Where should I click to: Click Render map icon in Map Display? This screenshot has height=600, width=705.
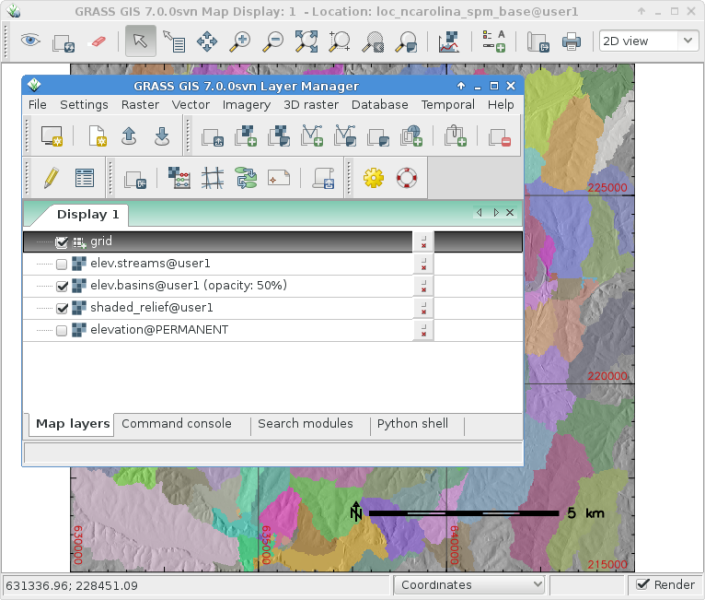tap(63, 43)
